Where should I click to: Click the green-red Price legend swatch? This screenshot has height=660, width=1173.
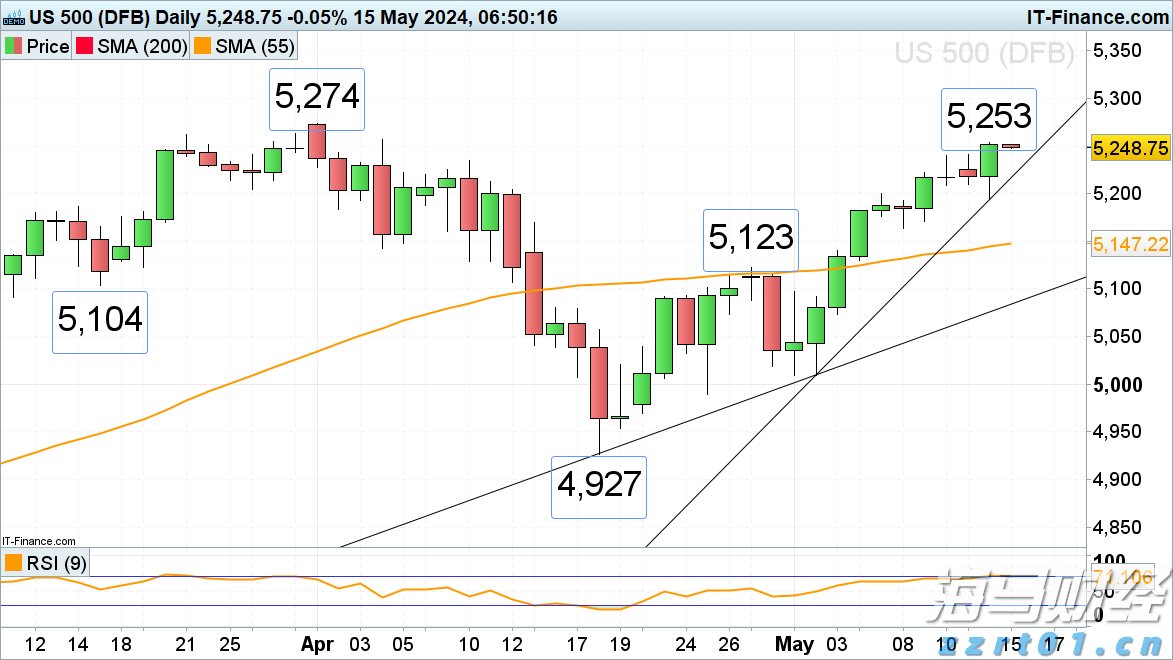click(14, 47)
